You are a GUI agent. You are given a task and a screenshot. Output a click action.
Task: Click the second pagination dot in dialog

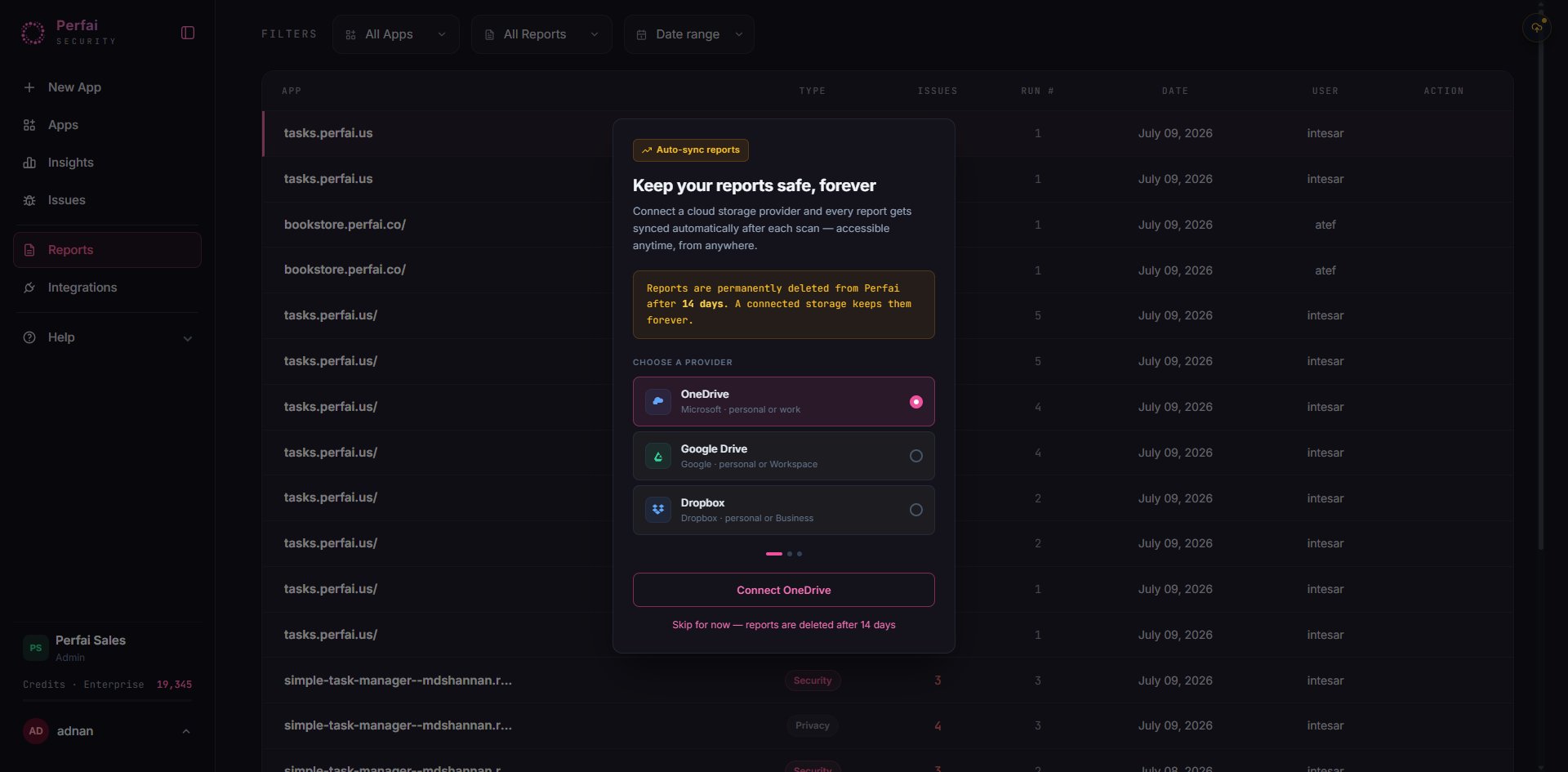(790, 554)
